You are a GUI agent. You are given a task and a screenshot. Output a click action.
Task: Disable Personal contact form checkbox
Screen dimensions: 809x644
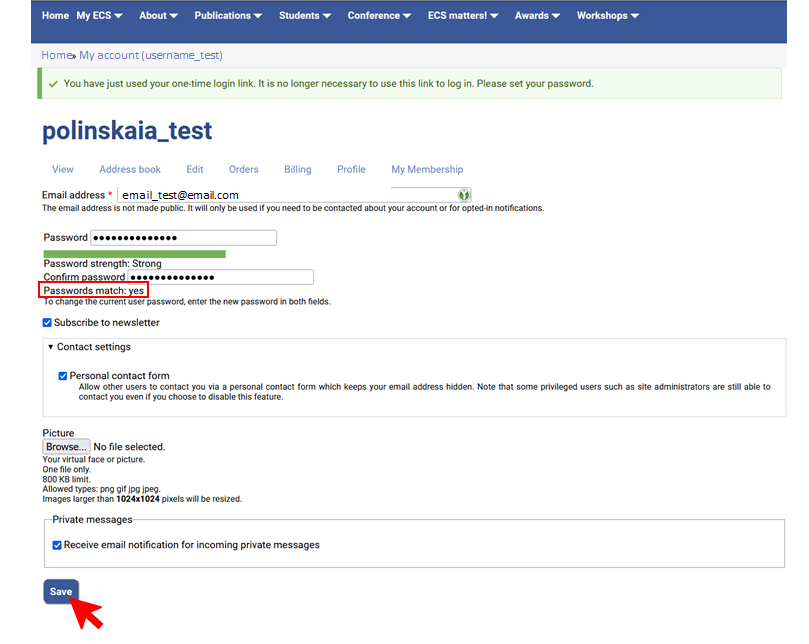pos(63,376)
